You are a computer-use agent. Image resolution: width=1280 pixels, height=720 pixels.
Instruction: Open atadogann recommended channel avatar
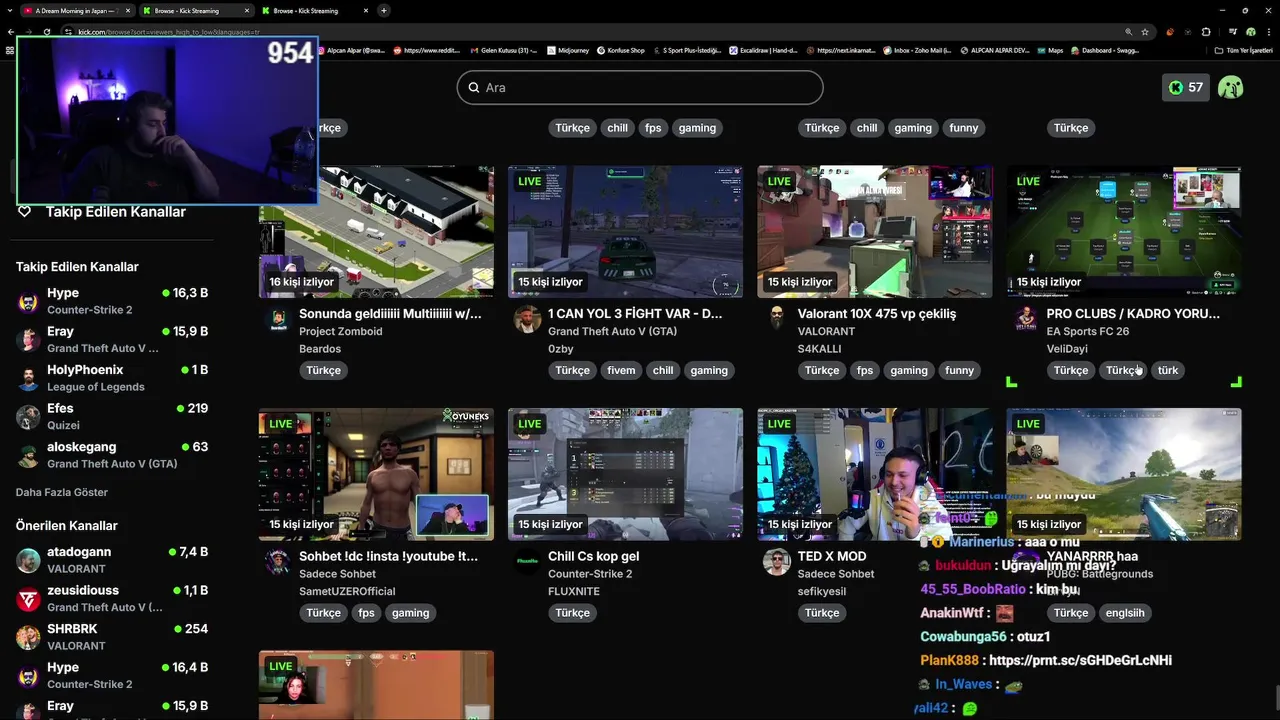pos(28,560)
